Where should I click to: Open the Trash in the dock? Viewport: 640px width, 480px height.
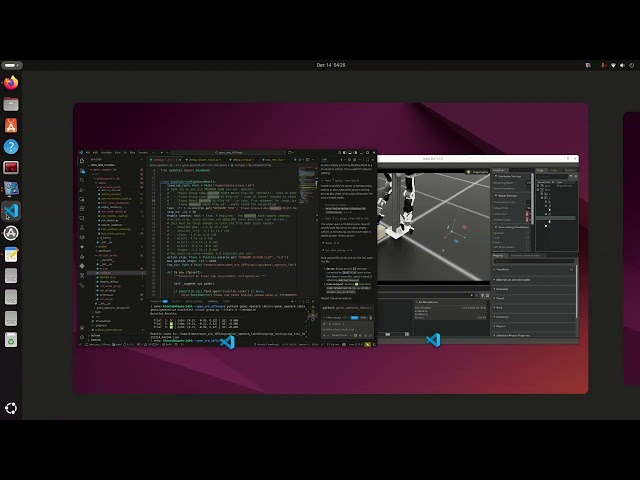(x=11, y=340)
